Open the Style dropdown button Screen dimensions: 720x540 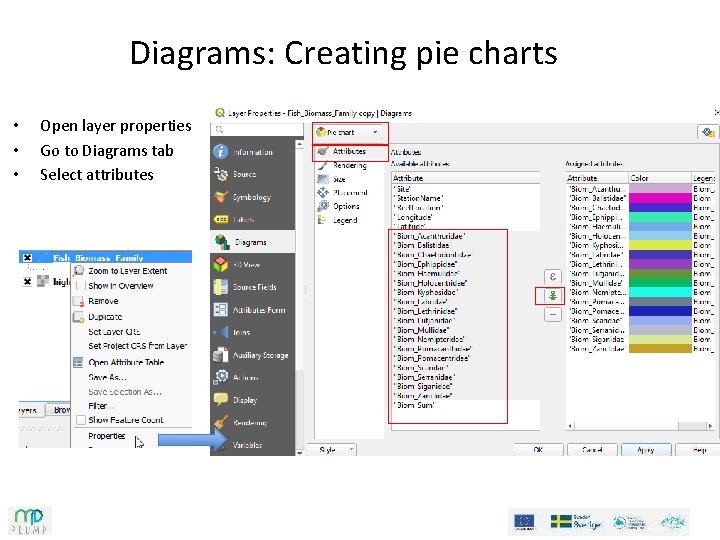pyautogui.click(x=332, y=450)
